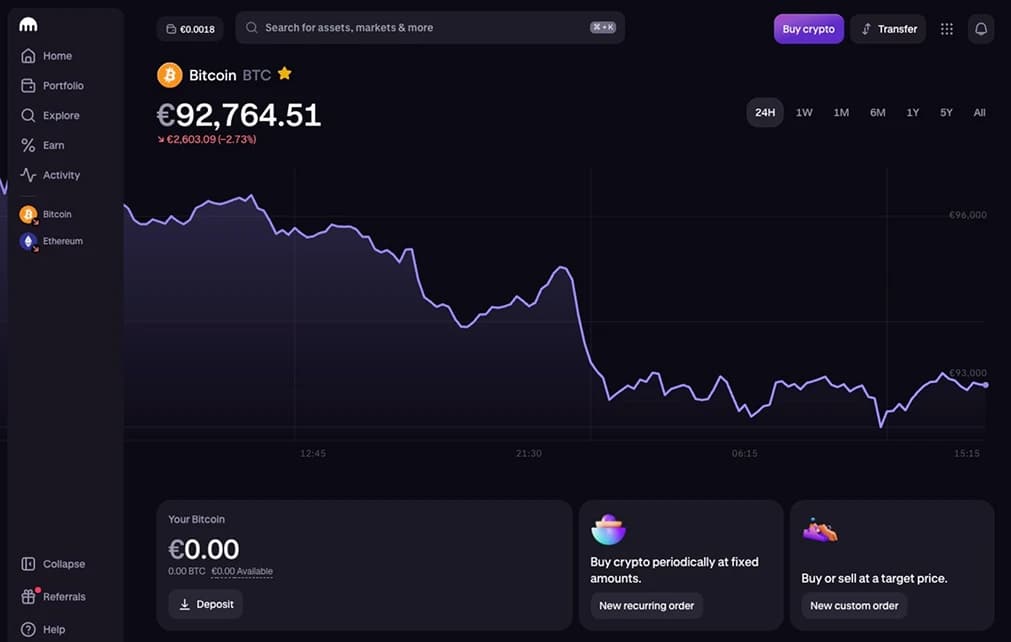This screenshot has height=642, width=1011.
Task: Click the Collapse panel icon
Action: click(28, 564)
